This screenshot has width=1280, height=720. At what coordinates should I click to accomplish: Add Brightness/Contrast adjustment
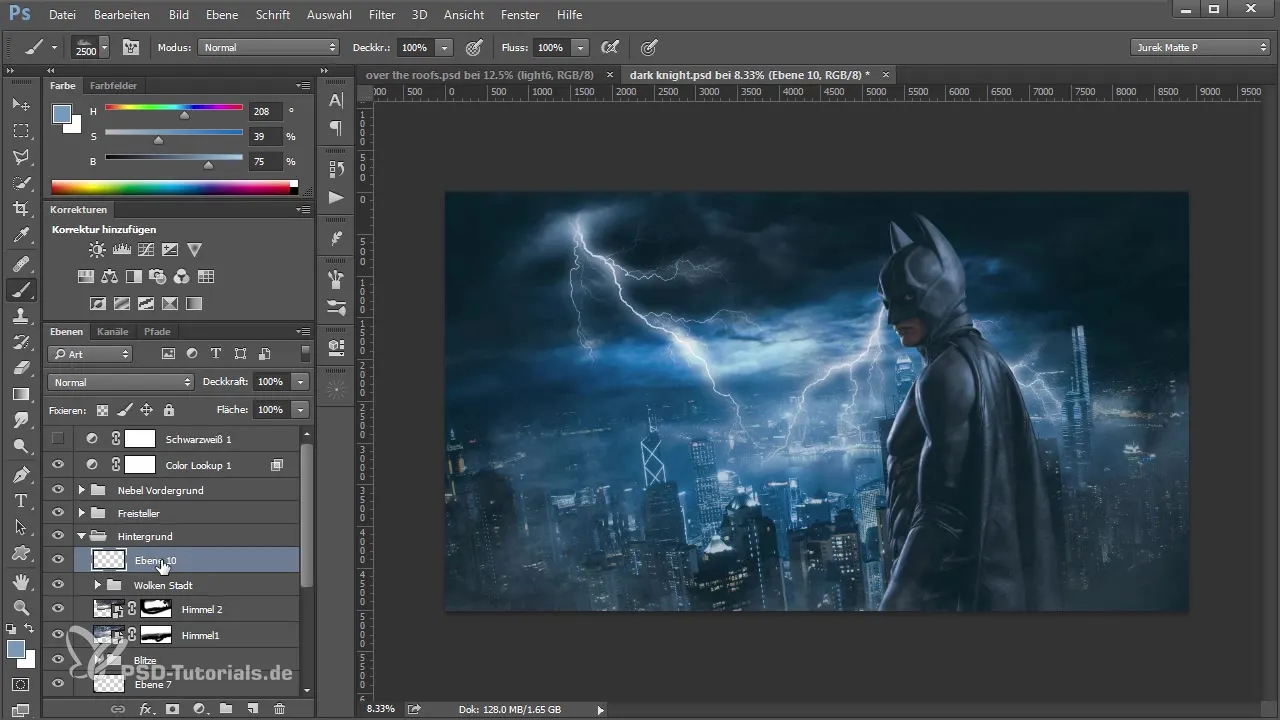click(97, 250)
